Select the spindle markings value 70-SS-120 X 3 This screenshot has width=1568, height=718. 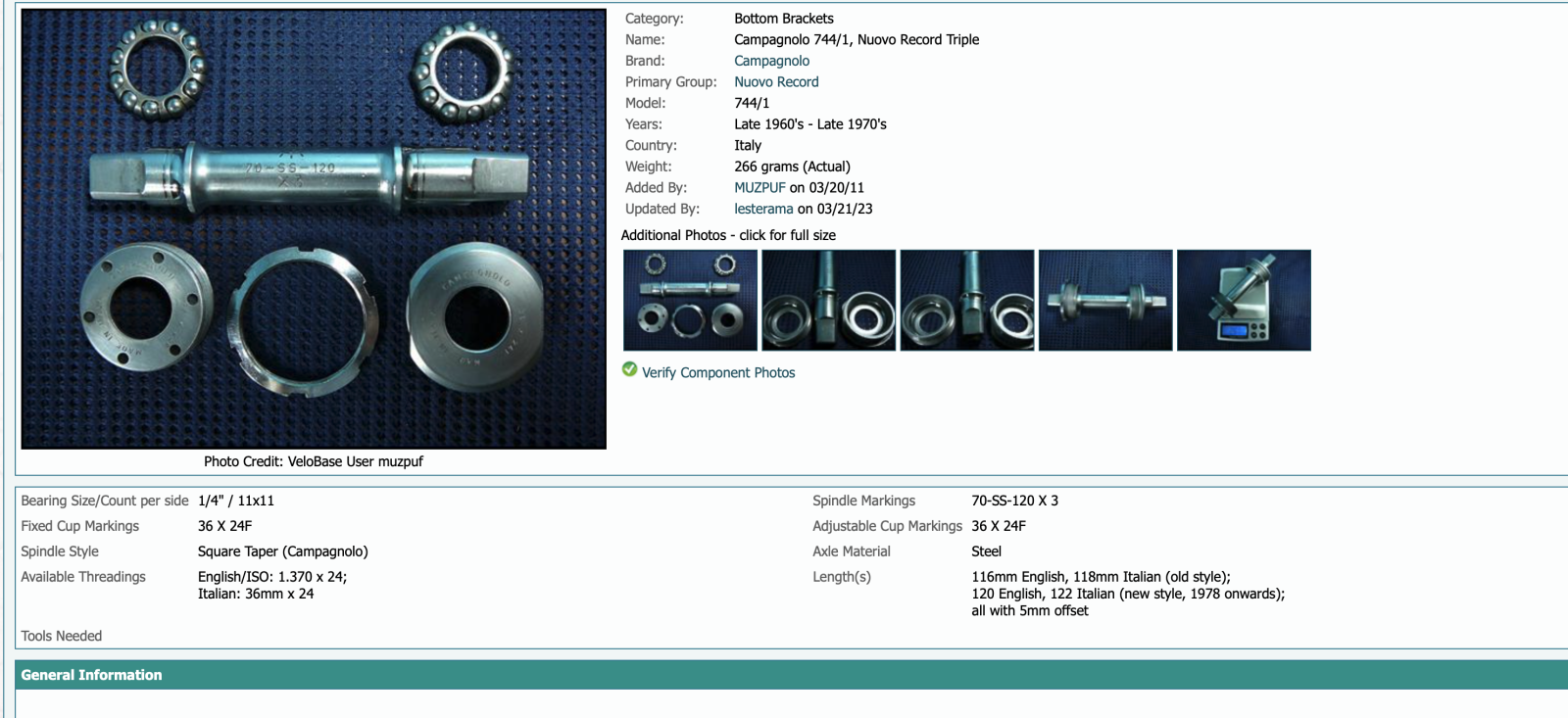(1014, 501)
